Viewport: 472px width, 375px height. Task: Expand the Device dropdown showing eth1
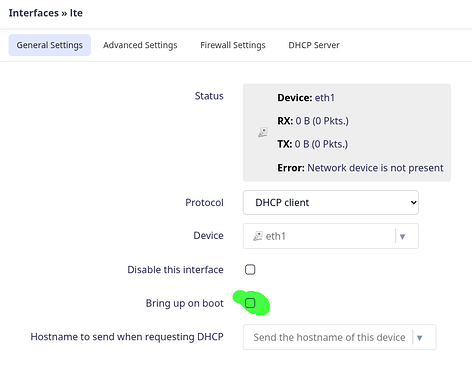click(331, 236)
